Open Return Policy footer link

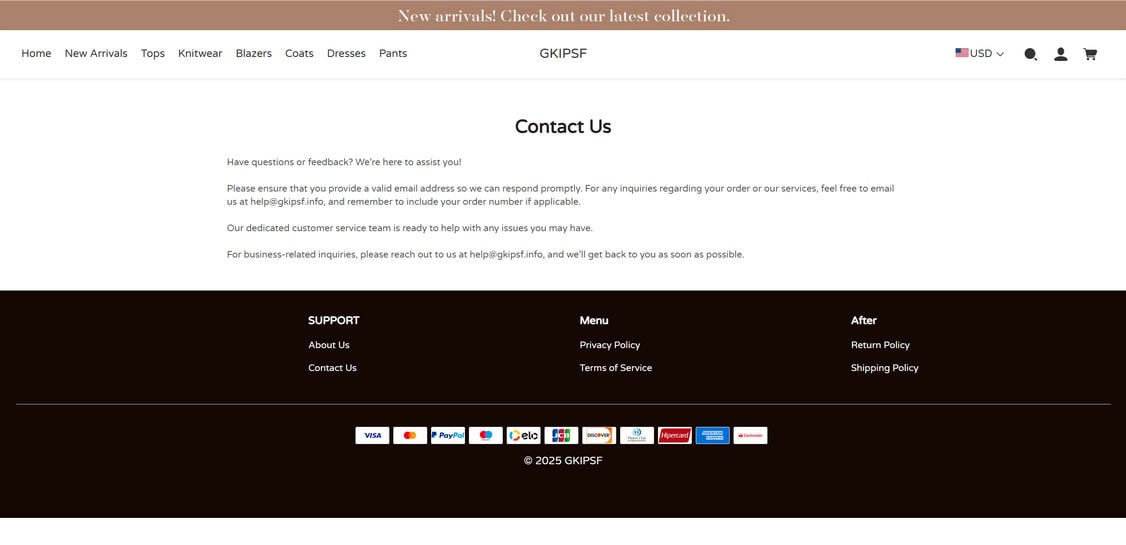point(880,345)
